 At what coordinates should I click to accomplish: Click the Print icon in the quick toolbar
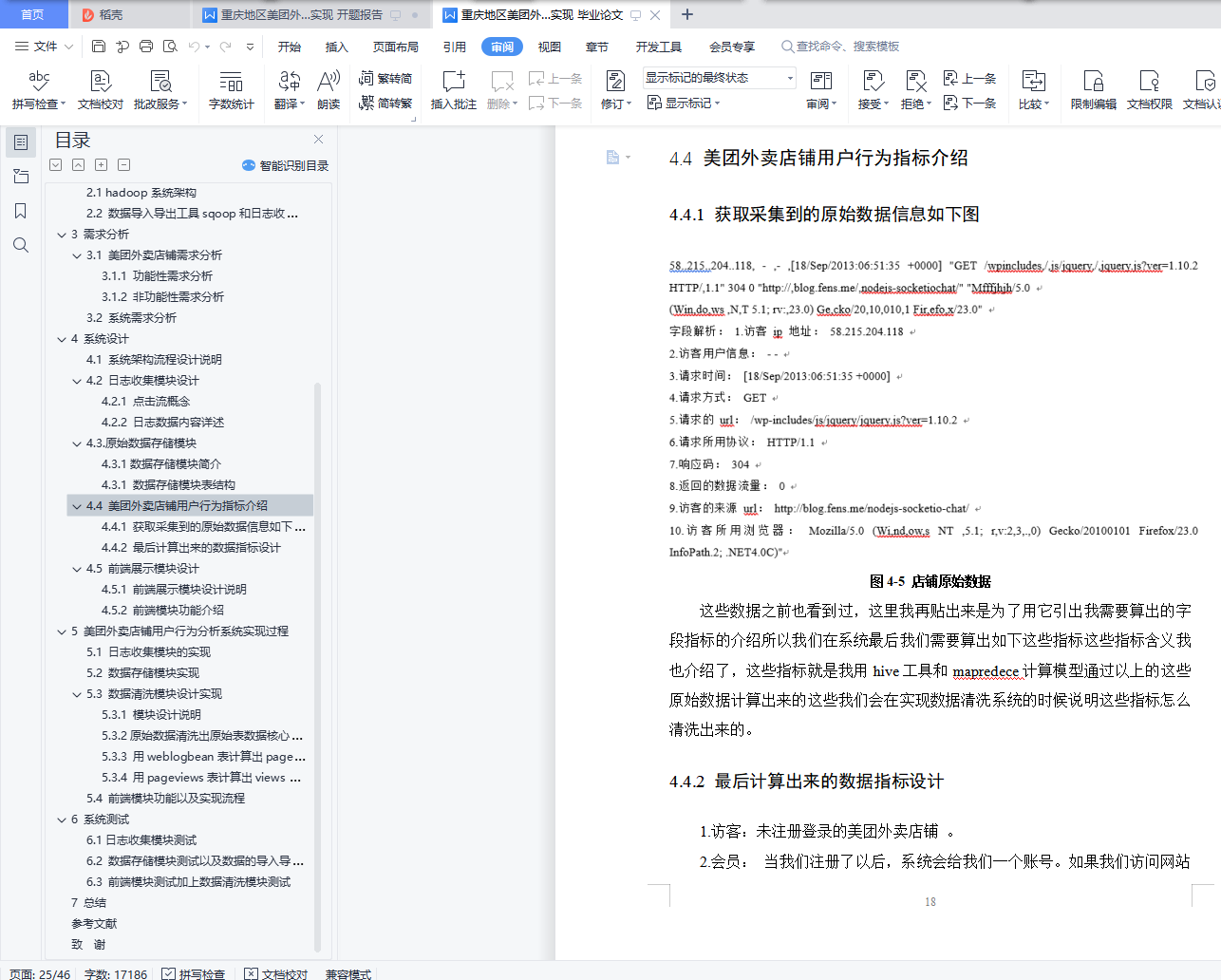pyautogui.click(x=146, y=47)
